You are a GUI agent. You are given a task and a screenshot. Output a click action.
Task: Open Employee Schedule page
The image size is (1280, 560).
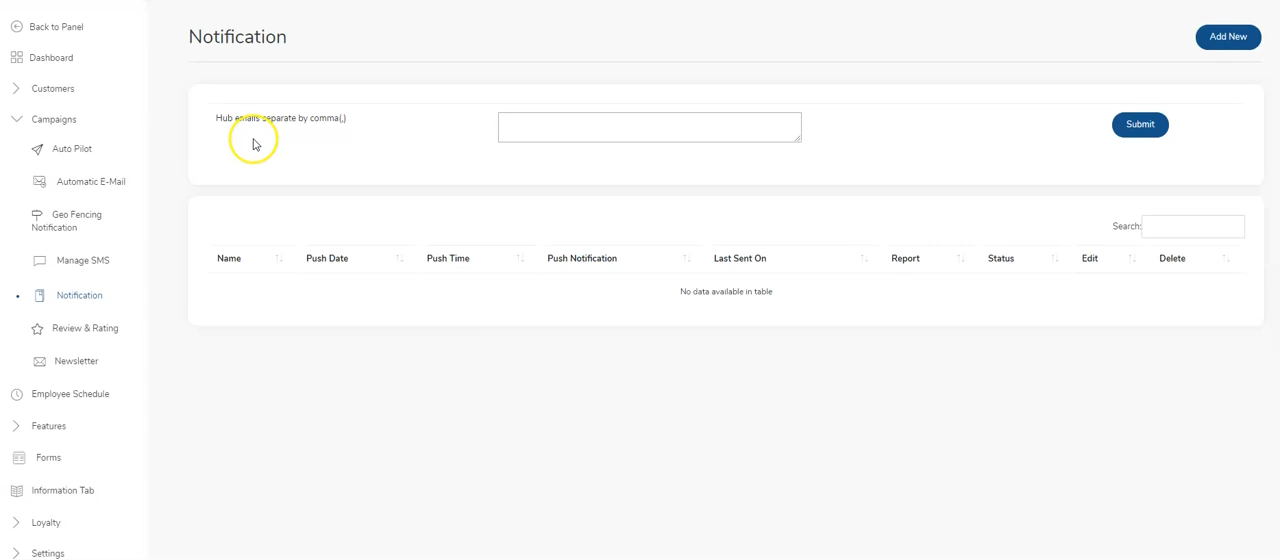[x=70, y=394]
